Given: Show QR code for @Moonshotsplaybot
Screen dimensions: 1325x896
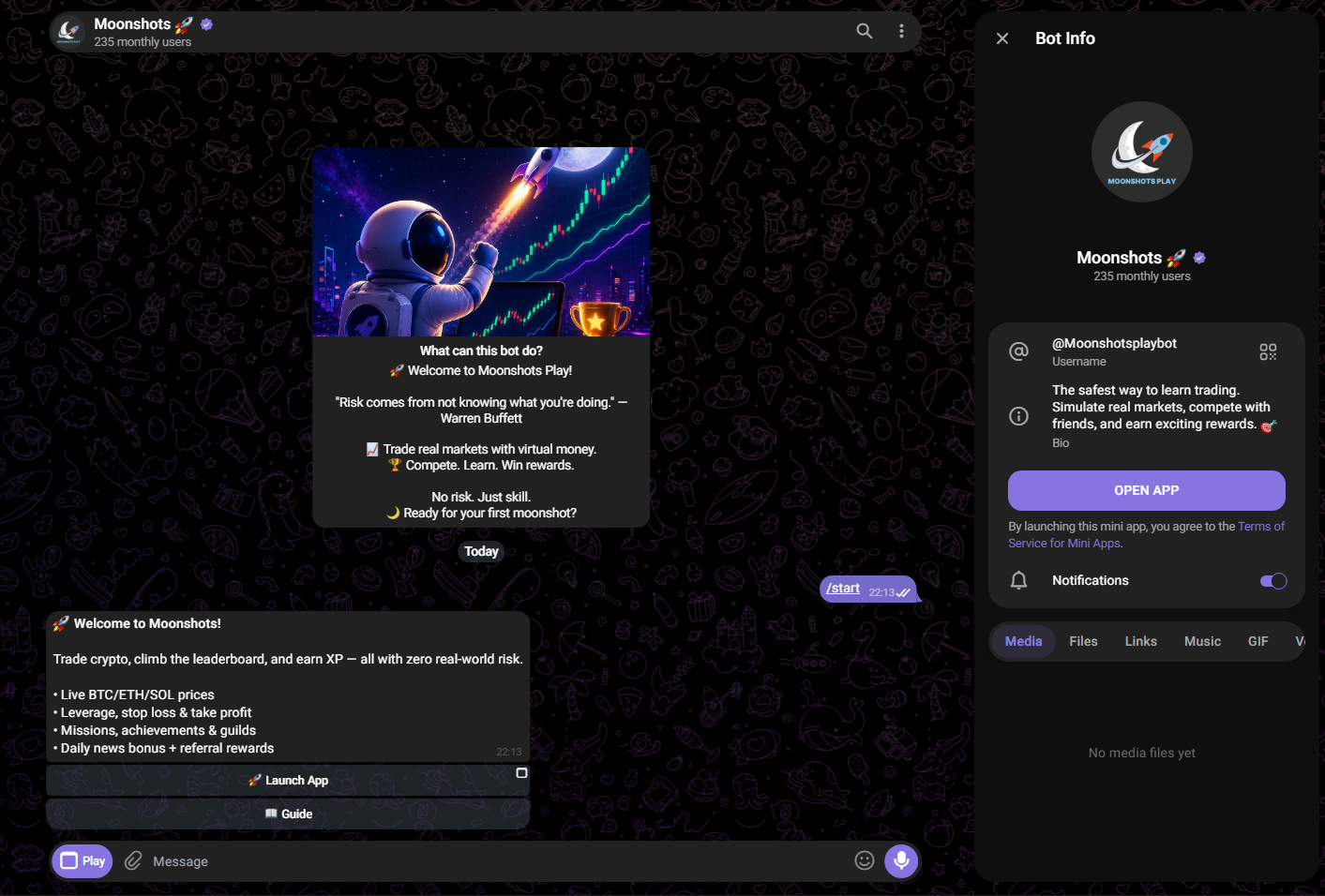Looking at the screenshot, I should click(1268, 351).
